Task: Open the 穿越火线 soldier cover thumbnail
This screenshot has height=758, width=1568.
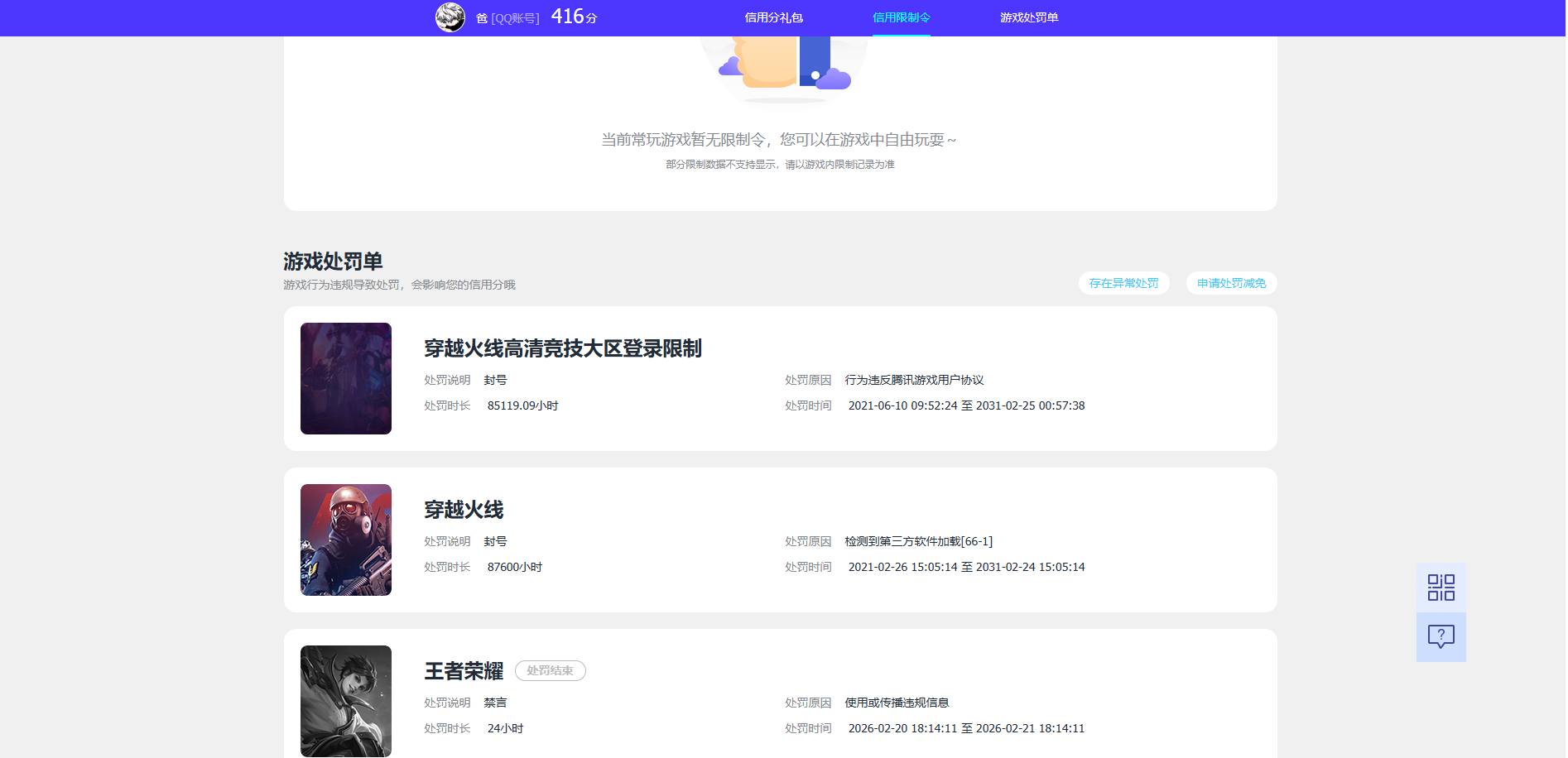Action: click(x=346, y=540)
